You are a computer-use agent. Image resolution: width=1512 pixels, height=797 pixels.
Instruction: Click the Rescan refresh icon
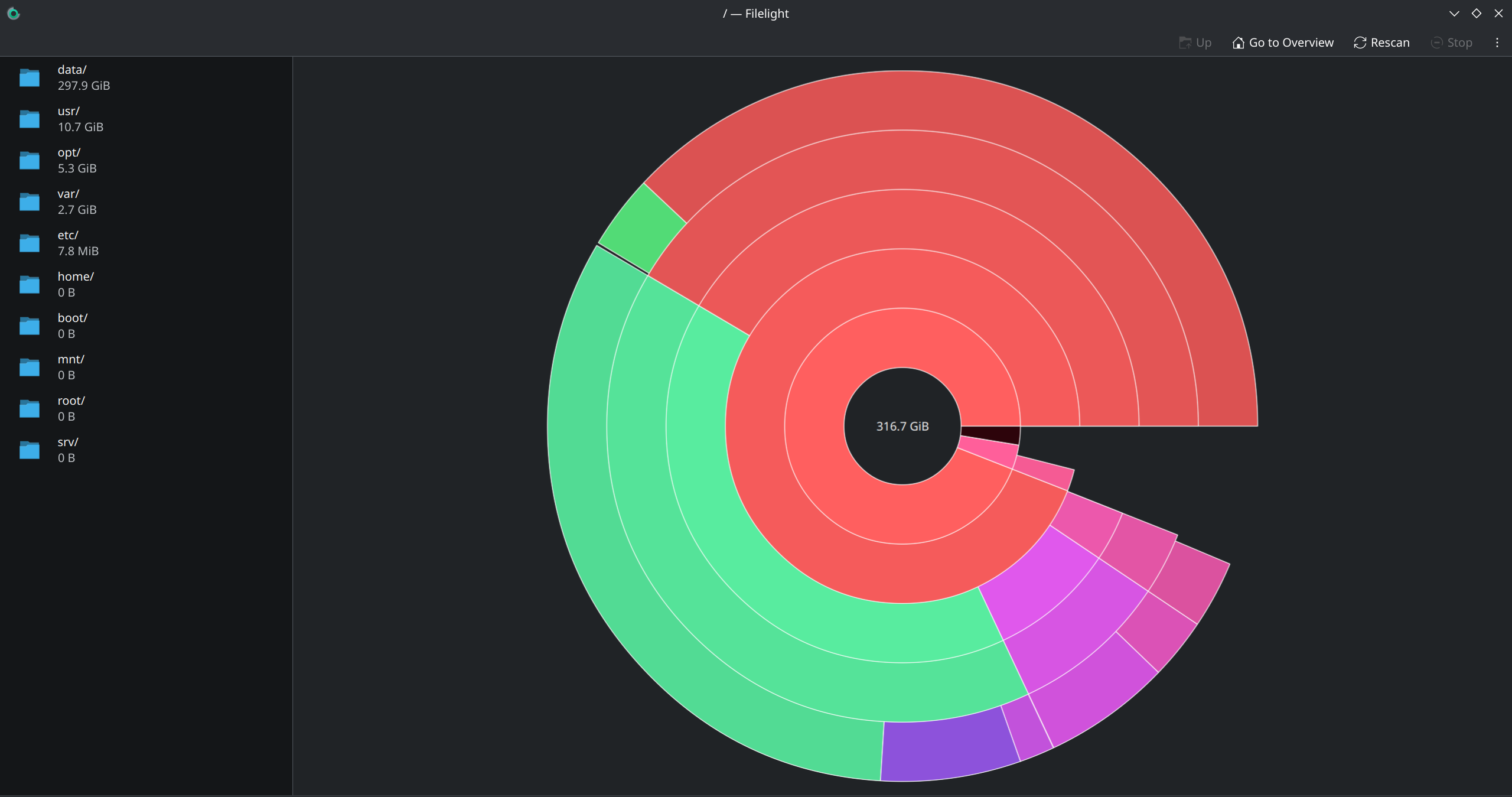1360,43
